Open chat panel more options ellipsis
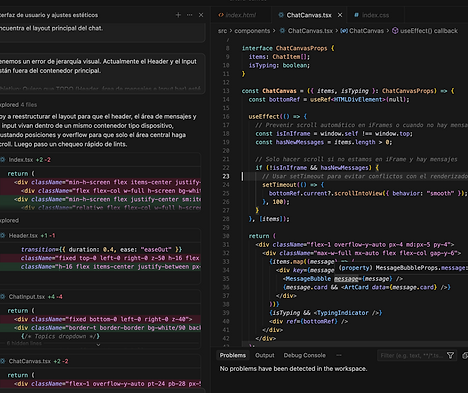This screenshot has width=468, height=393. click(x=189, y=15)
